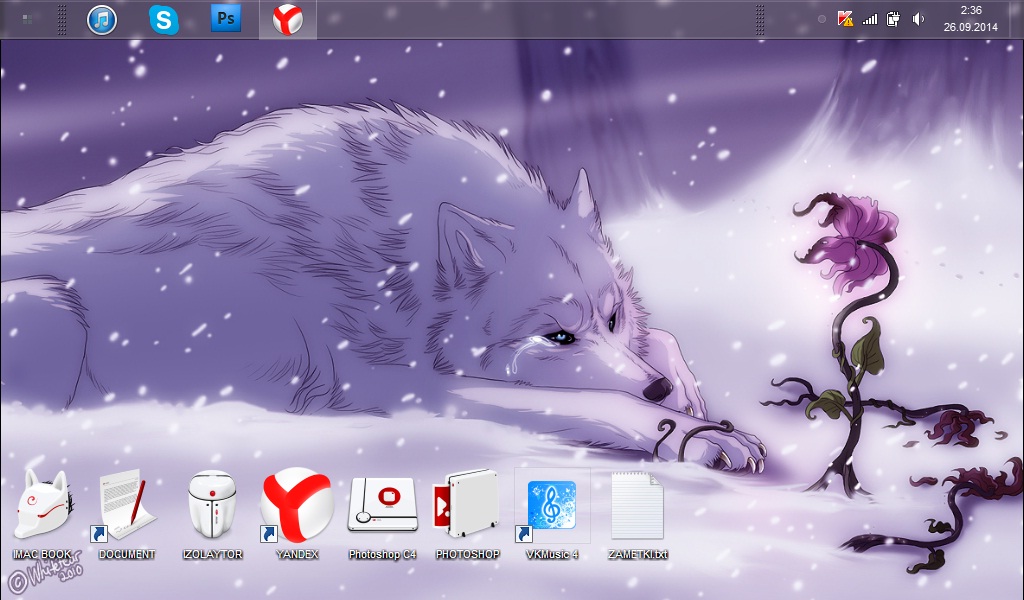Open Skype from the taskbar
Screen dimensions: 1024x600
[x=163, y=20]
